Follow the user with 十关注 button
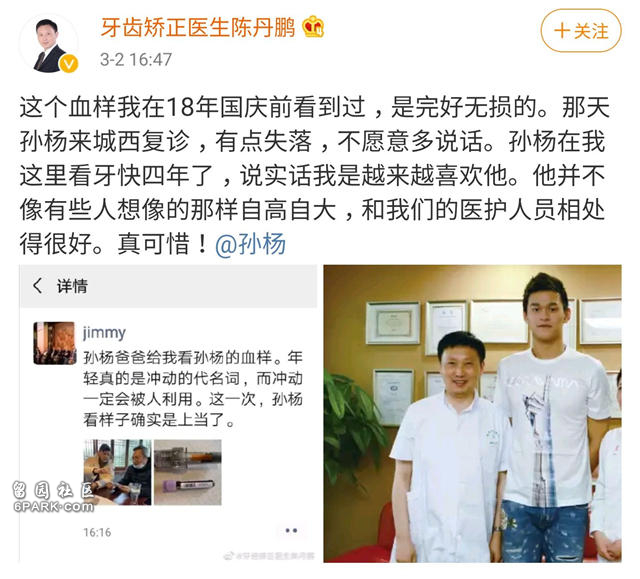640x579 pixels. click(x=581, y=31)
